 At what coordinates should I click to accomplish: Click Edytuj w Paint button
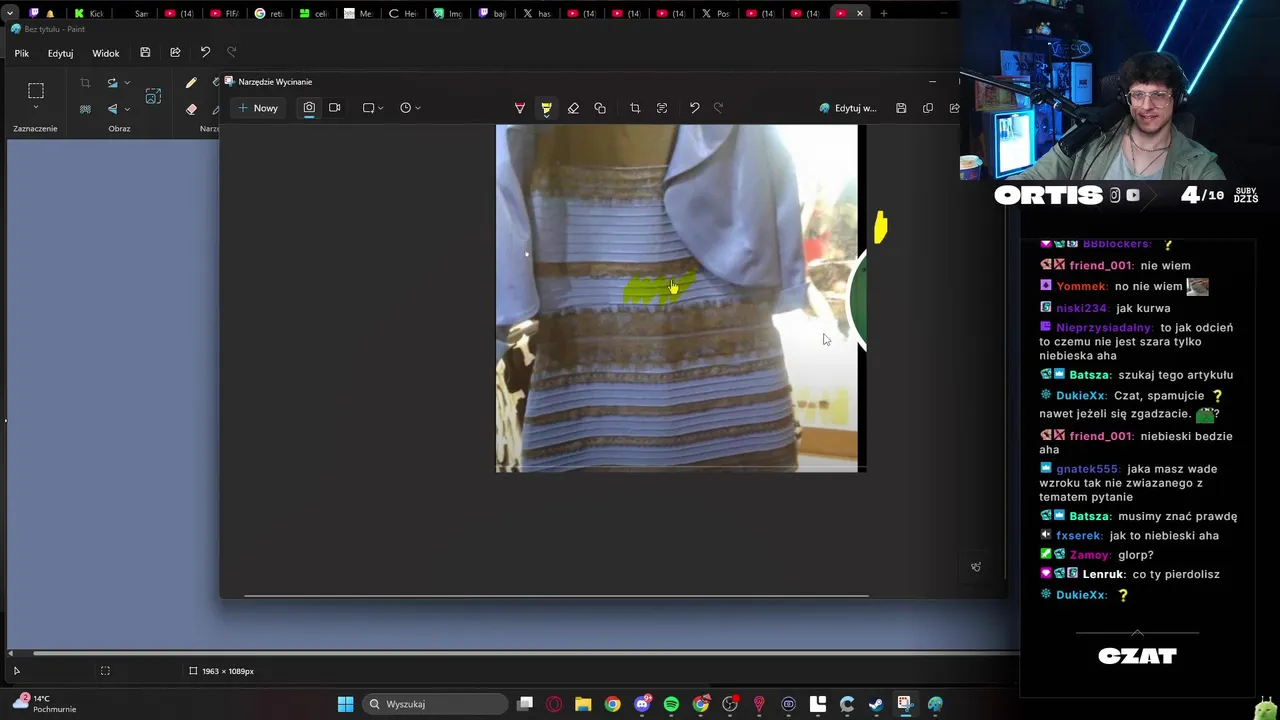[848, 108]
